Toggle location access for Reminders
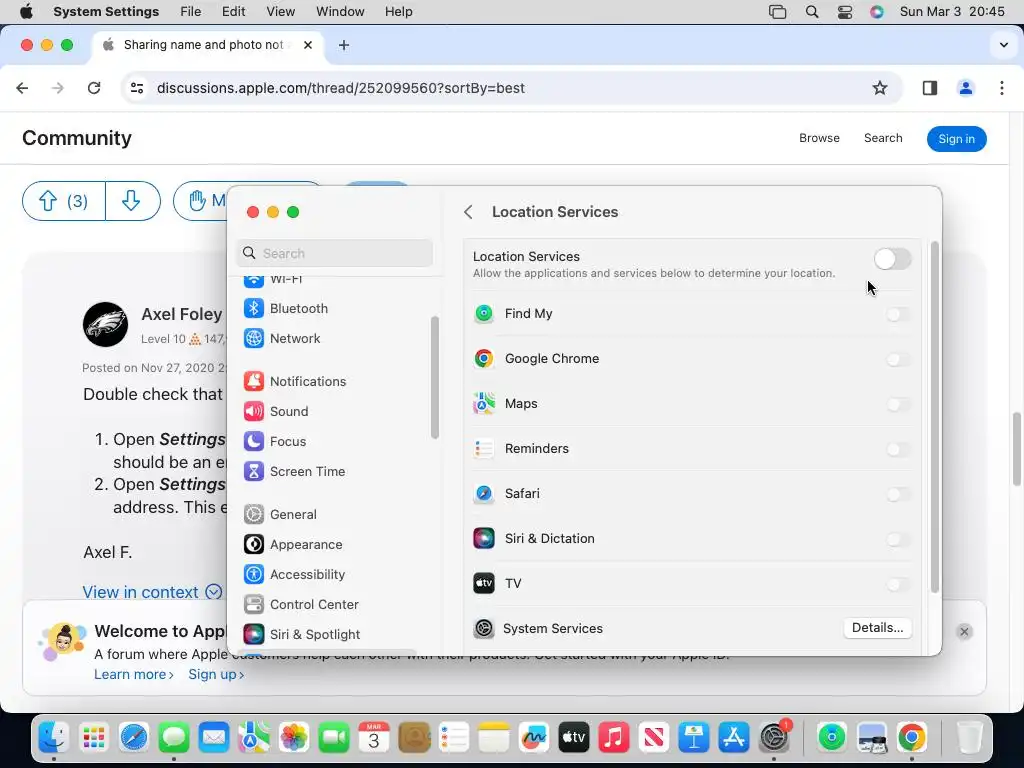This screenshot has height=768, width=1024. [x=899, y=449]
